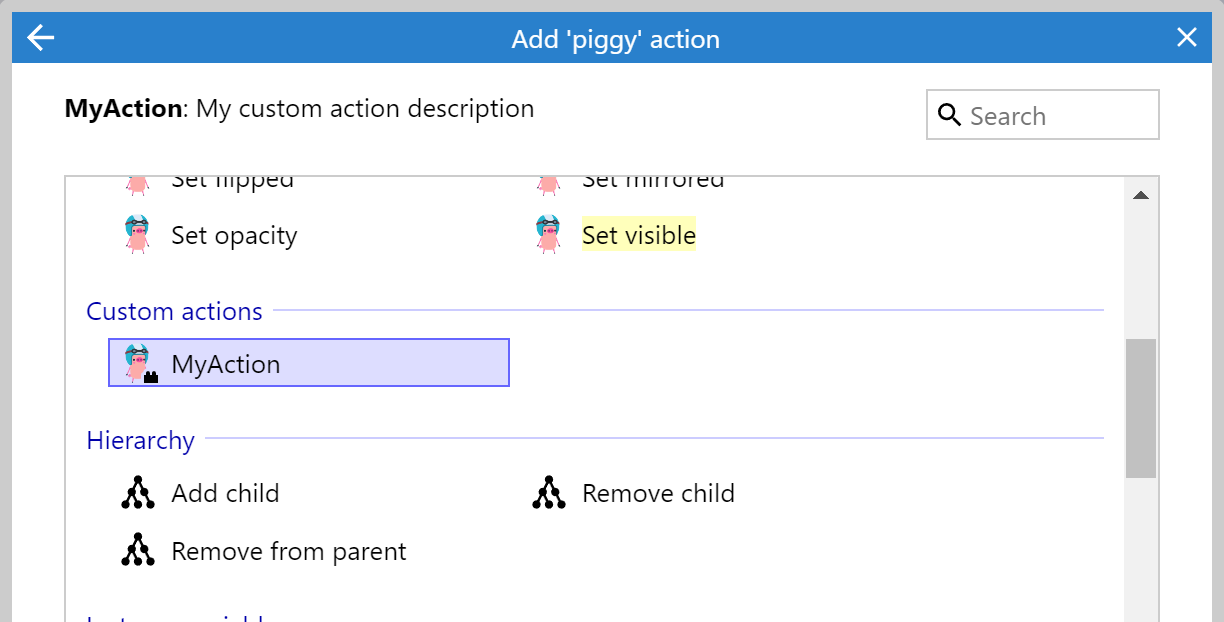Click the Custom actions section header

[174, 311]
